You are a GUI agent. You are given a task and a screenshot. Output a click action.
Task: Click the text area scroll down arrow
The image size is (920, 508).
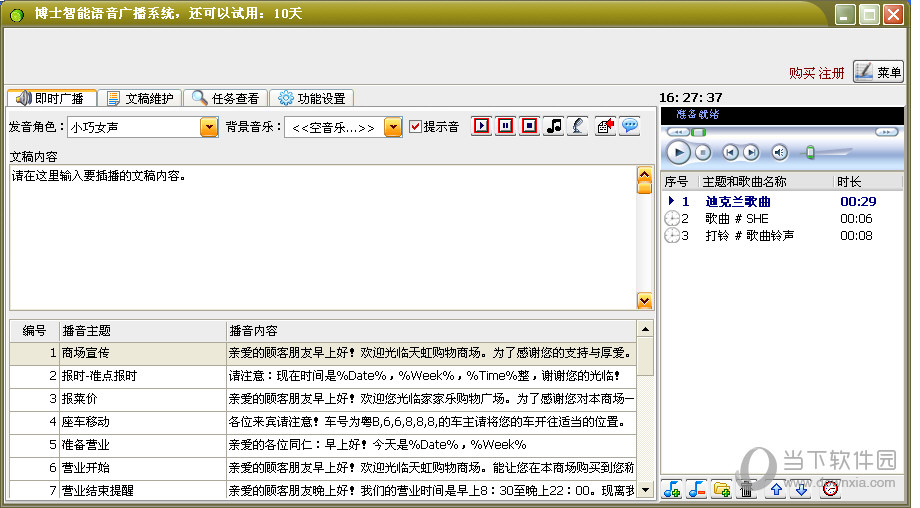pos(644,301)
